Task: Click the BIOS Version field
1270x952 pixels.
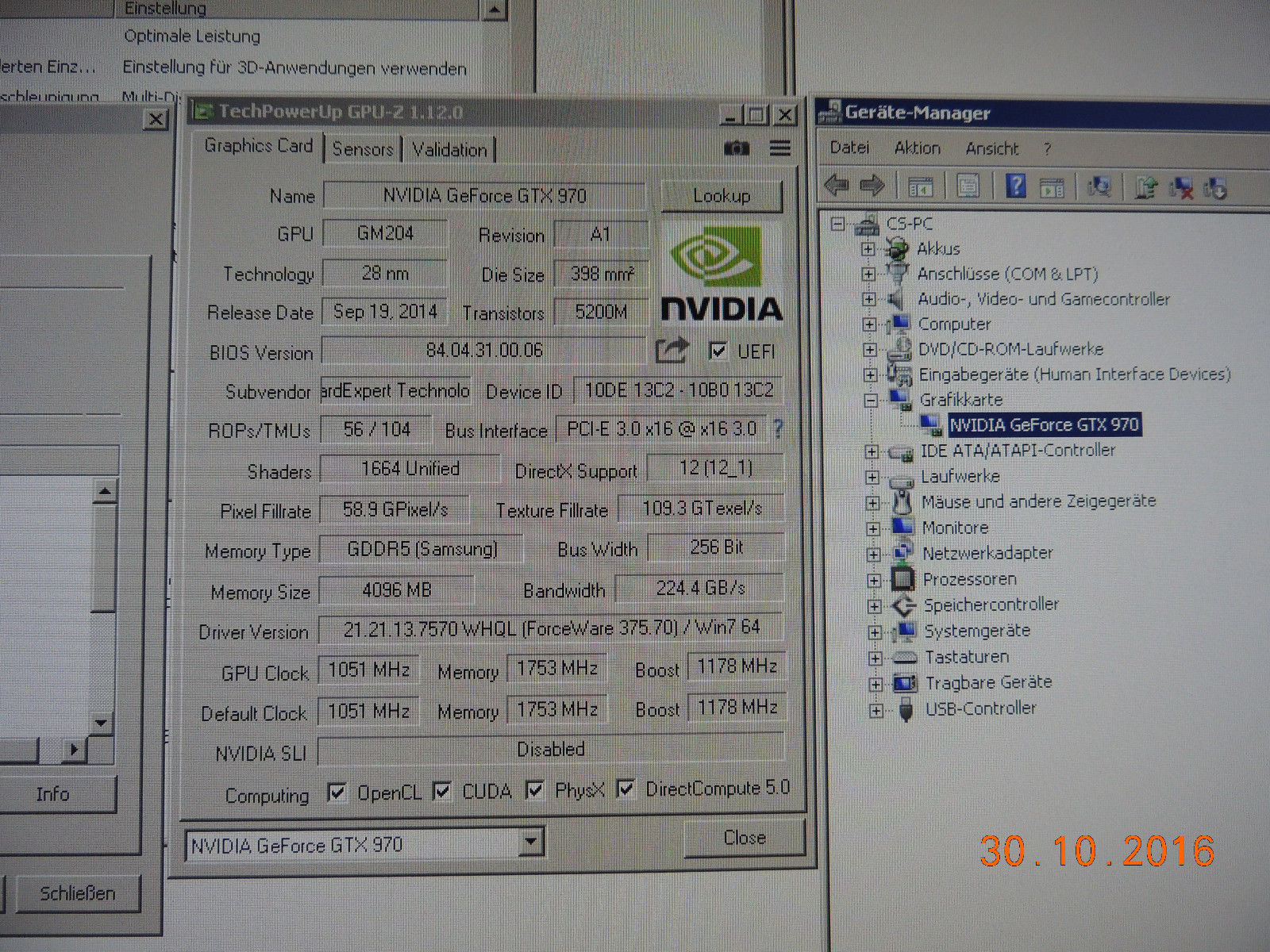Action: pyautogui.click(x=484, y=350)
